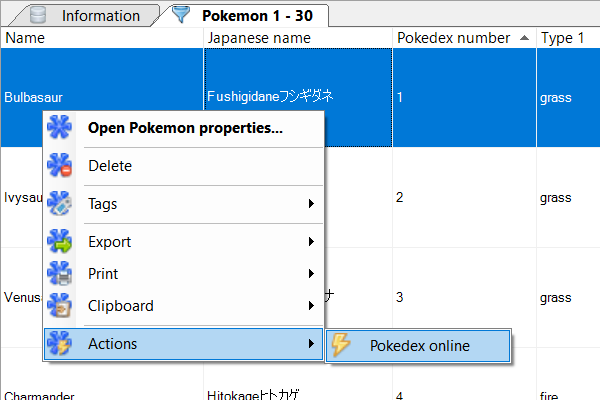Click the Japanese name column header

tap(298, 38)
